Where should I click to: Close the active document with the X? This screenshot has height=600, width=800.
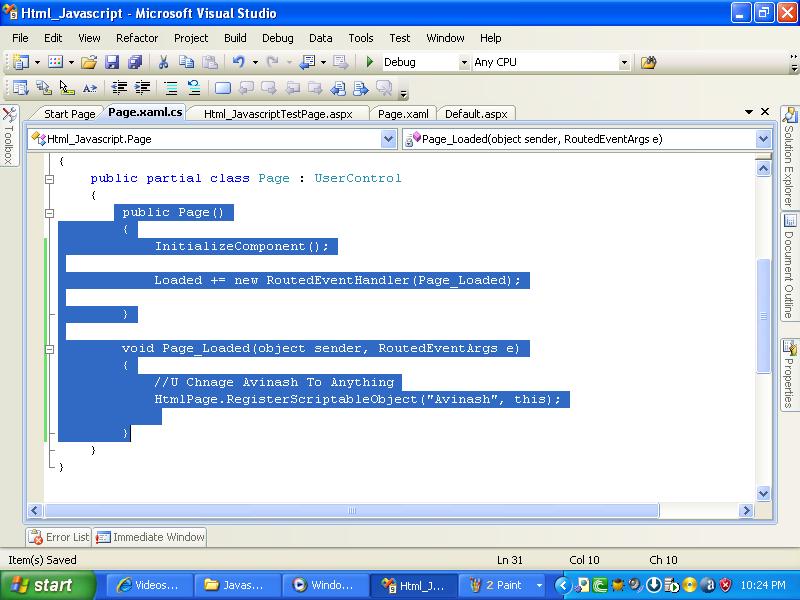point(765,111)
